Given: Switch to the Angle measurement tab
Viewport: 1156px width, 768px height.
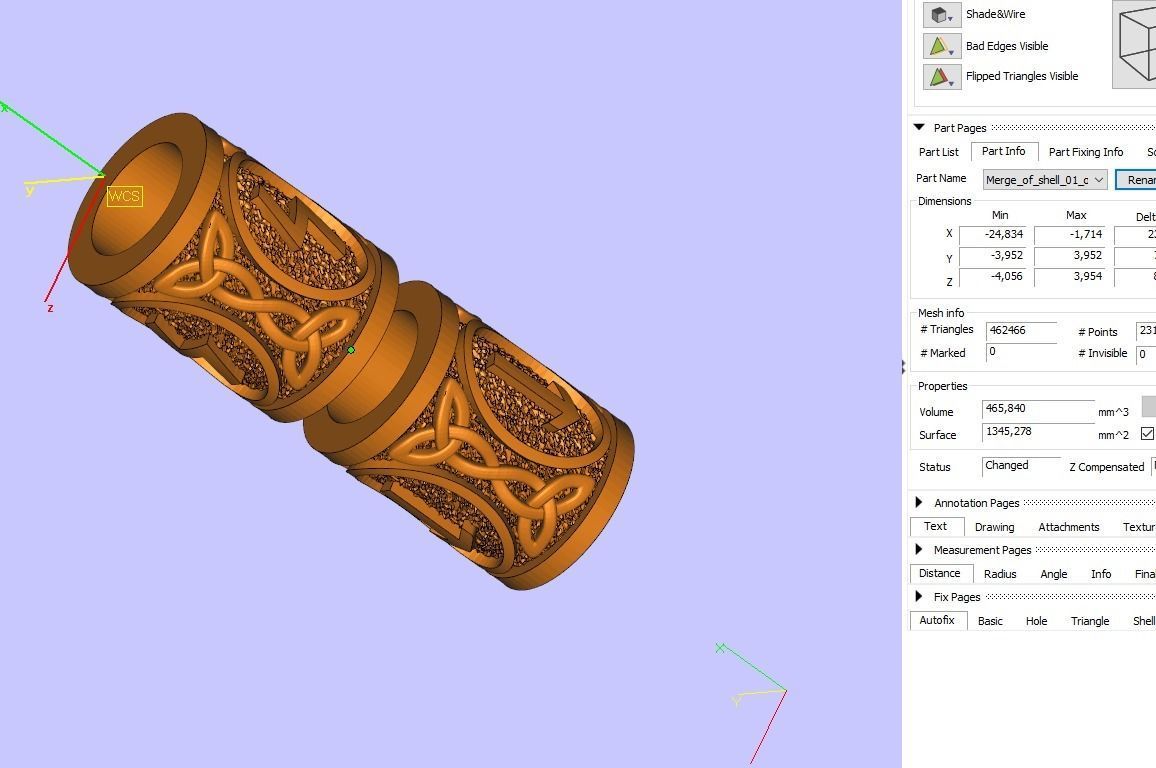Looking at the screenshot, I should [1054, 574].
